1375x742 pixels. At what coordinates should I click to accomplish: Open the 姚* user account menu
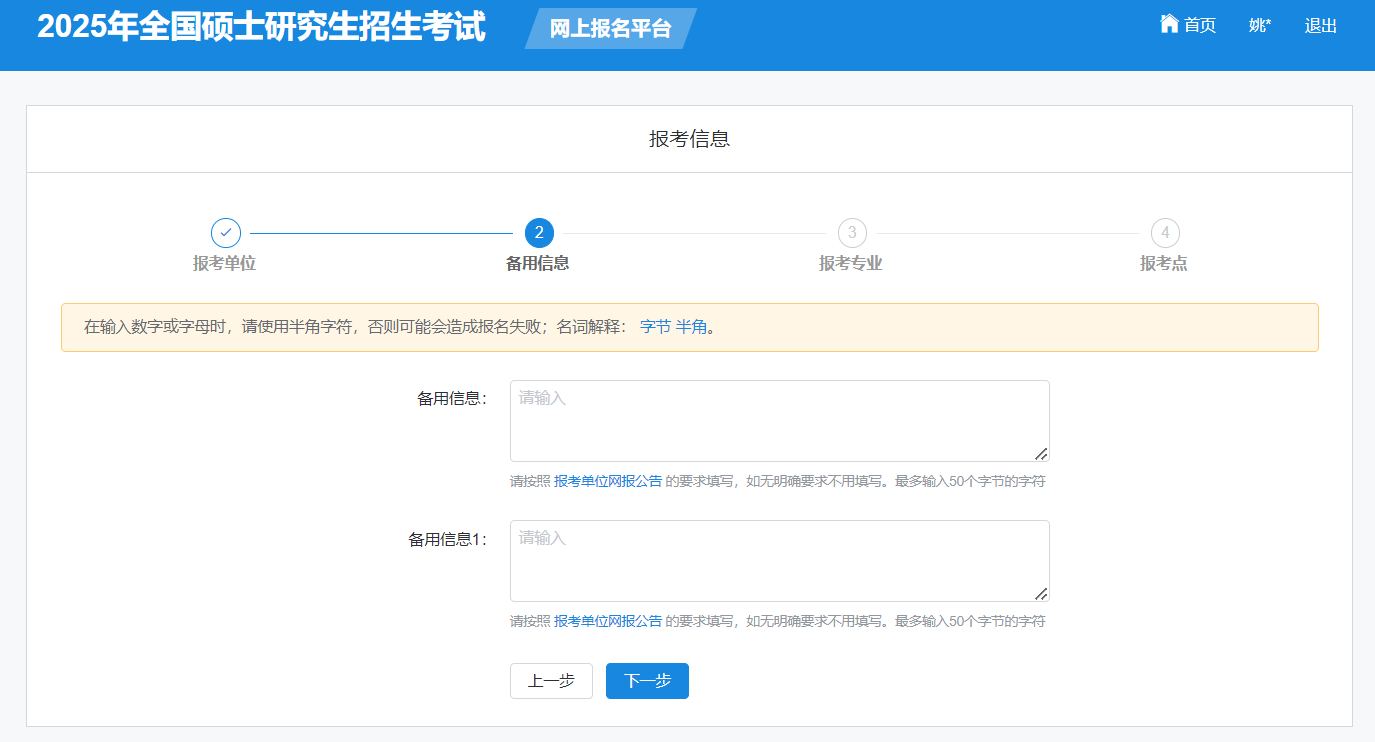(x=1259, y=26)
